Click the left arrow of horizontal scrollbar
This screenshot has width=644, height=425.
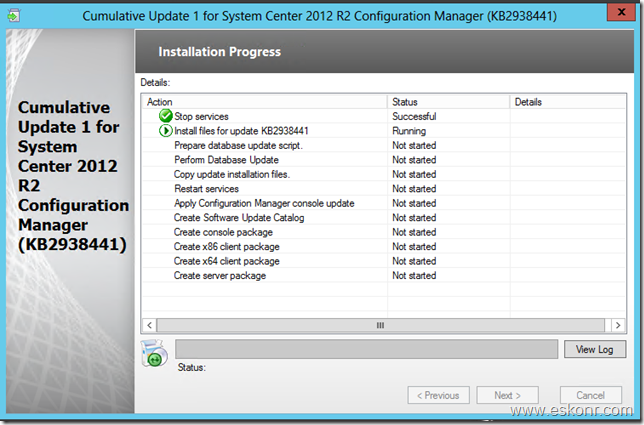(150, 325)
